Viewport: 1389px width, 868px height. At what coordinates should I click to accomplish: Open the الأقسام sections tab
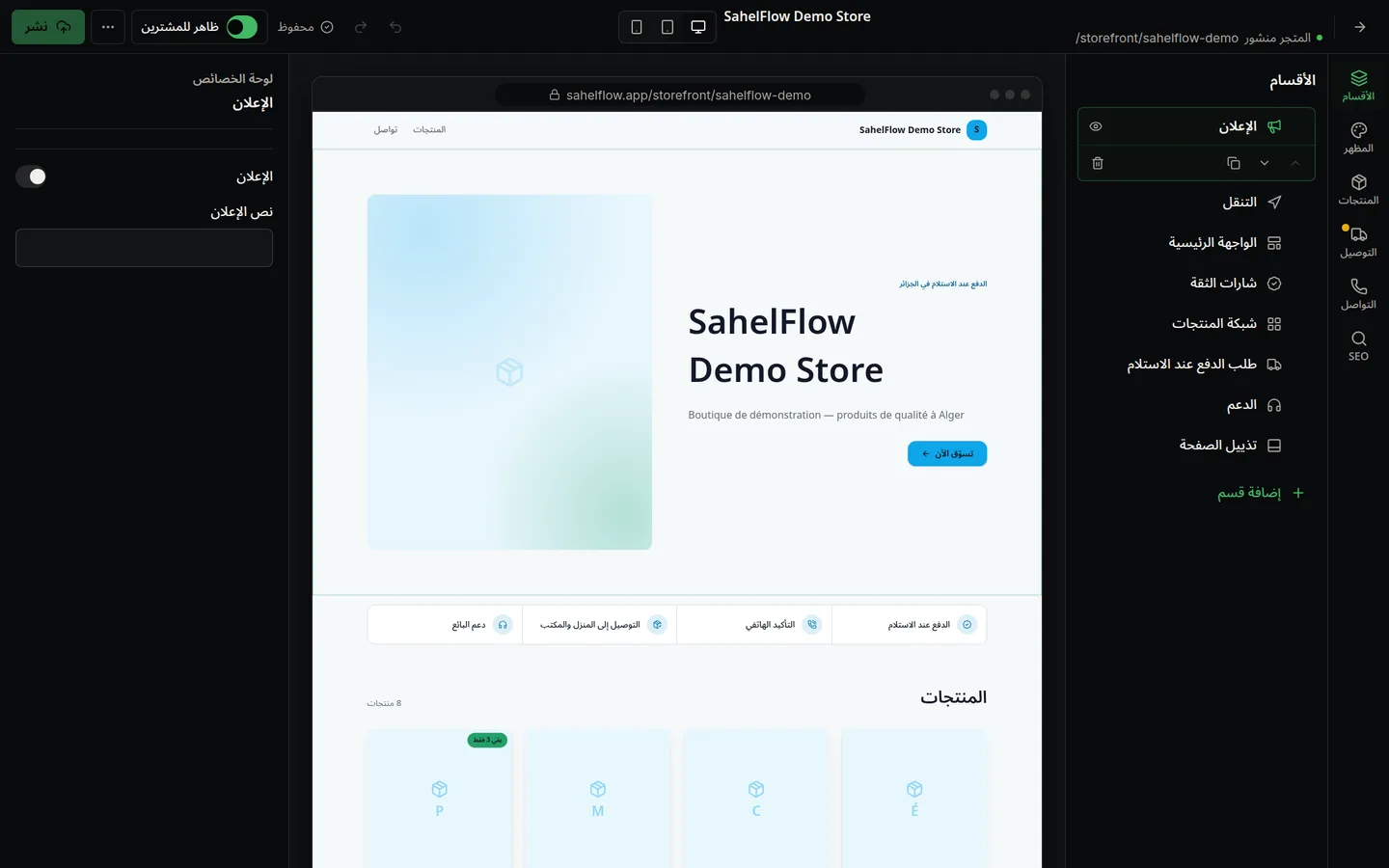click(x=1358, y=85)
